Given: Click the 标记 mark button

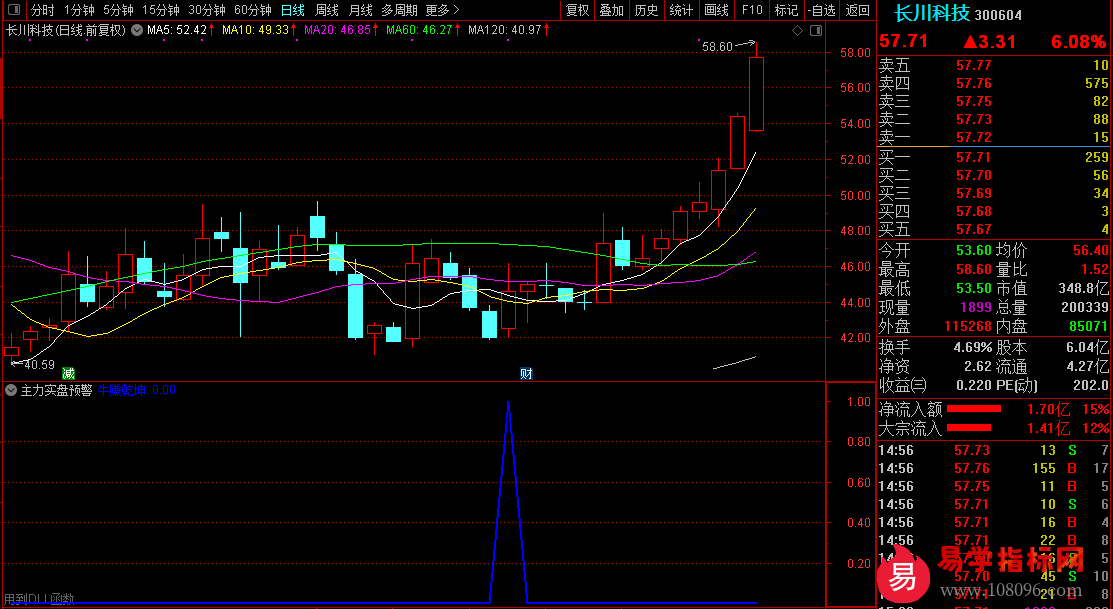Looking at the screenshot, I should click(786, 10).
